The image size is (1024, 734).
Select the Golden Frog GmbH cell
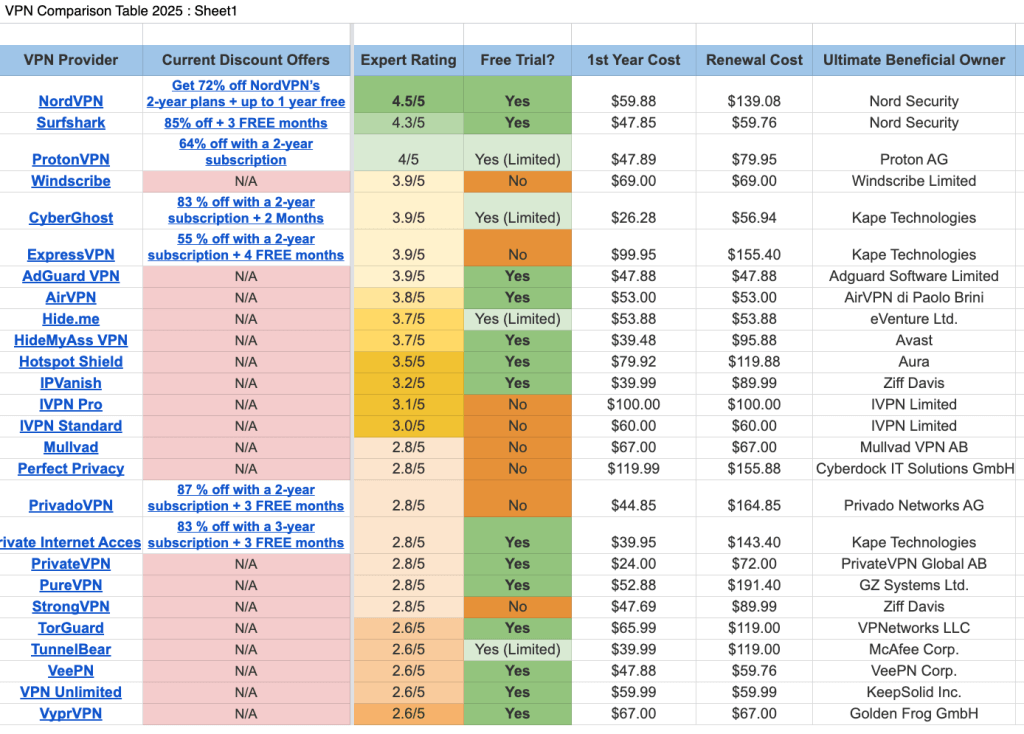(x=914, y=714)
